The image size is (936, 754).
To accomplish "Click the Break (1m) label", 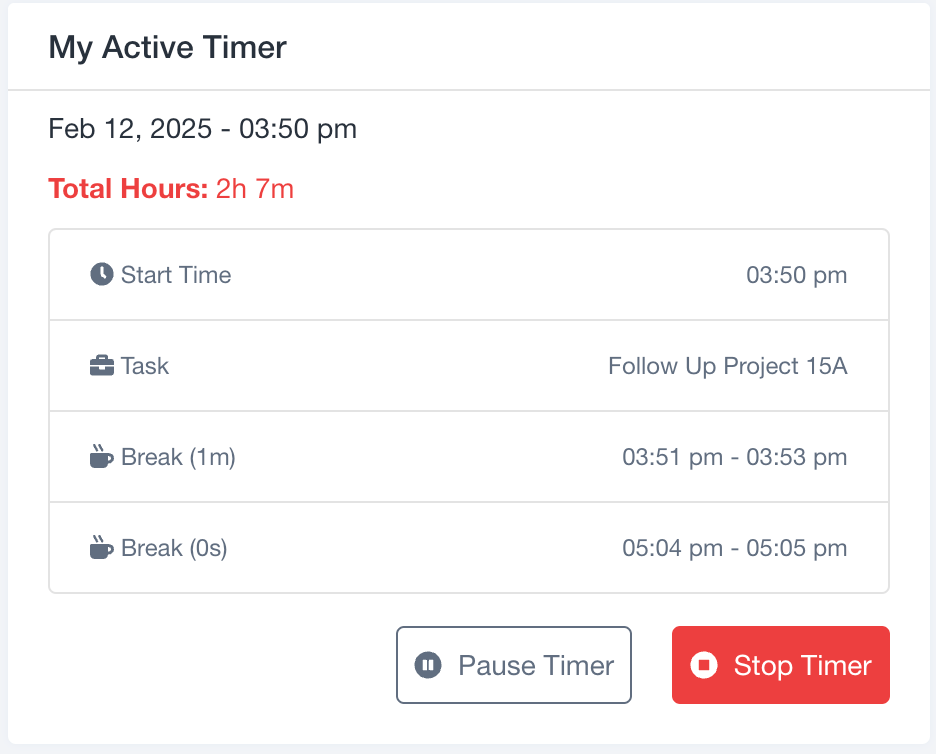I will 178,457.
